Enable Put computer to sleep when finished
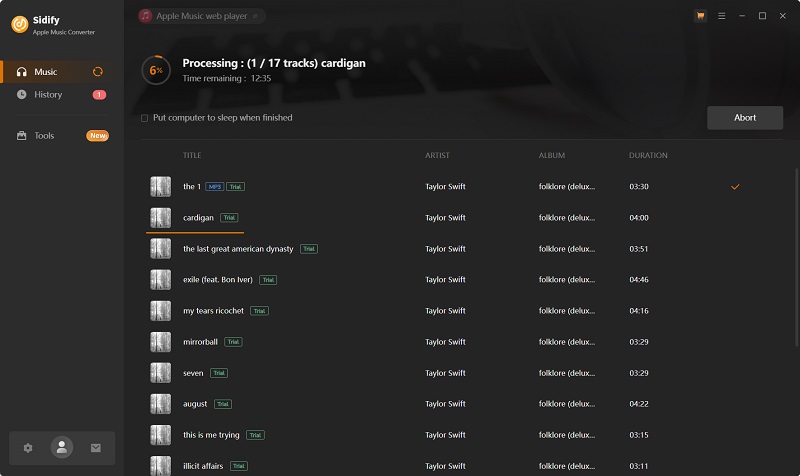This screenshot has height=476, width=800. [x=144, y=118]
